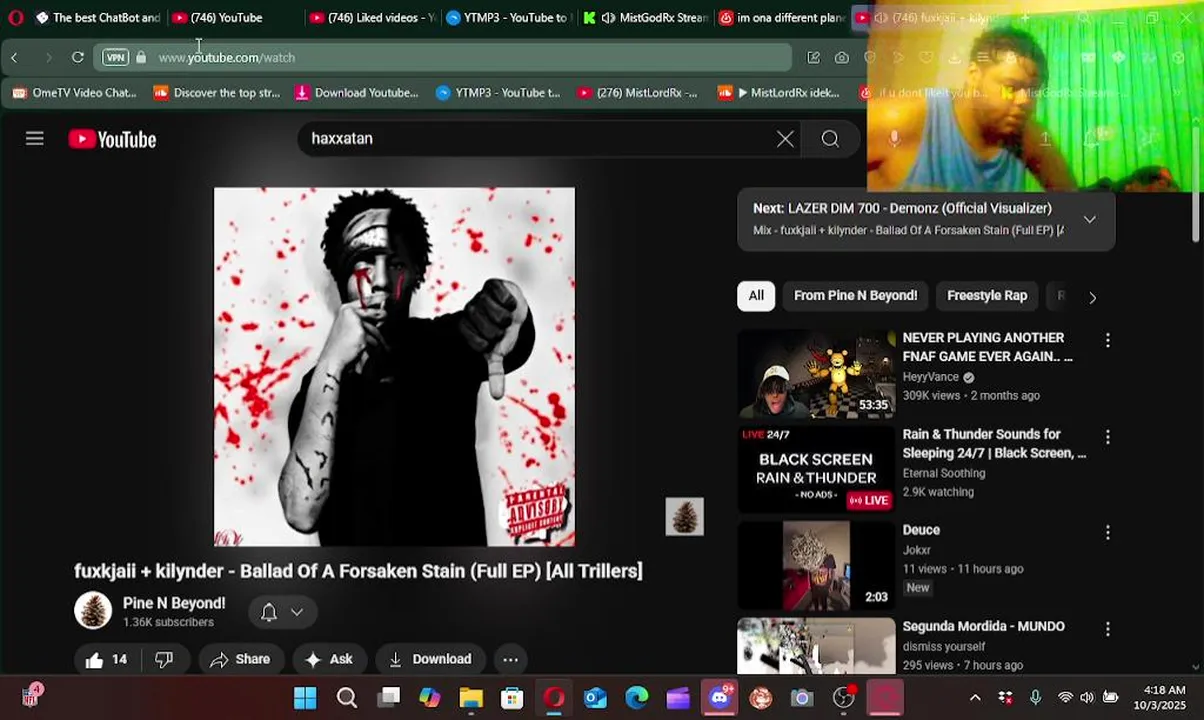Open options for Segunda Mordida video

(x=1107, y=629)
